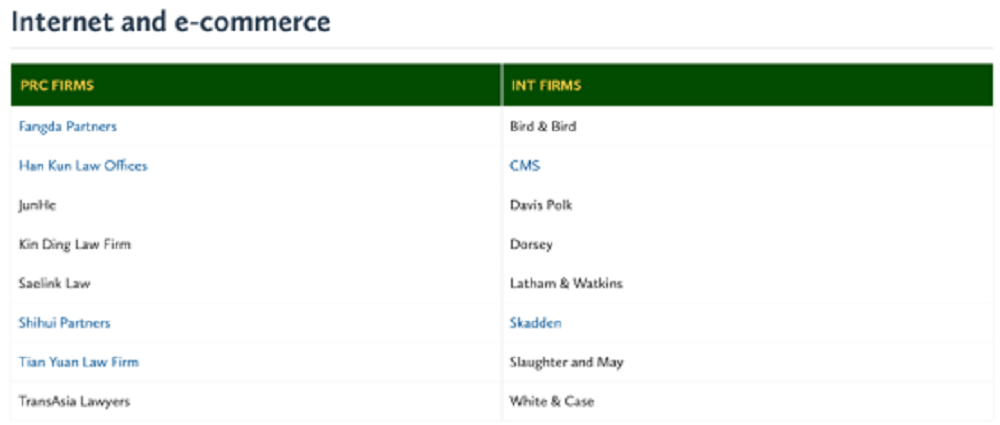Select the Davis Polk cell
1000x425 pixels.
click(748, 205)
